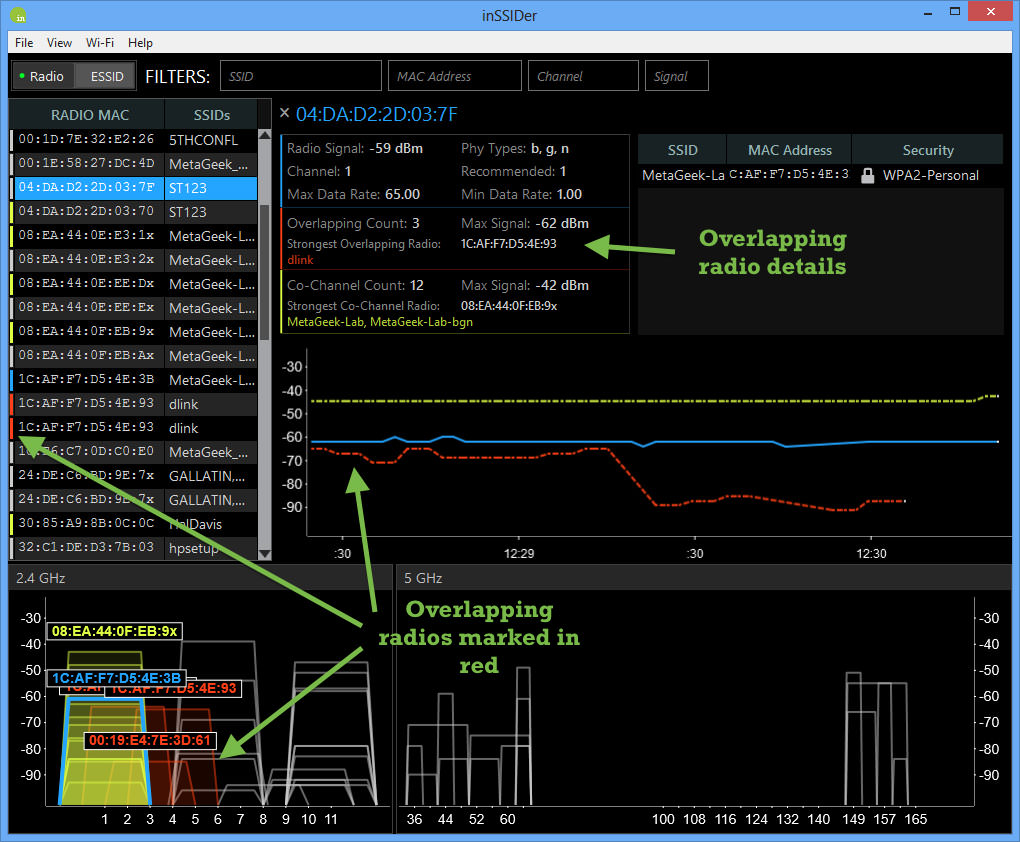1020x842 pixels.
Task: Click the MAC Address header in details table
Action: click(789, 150)
